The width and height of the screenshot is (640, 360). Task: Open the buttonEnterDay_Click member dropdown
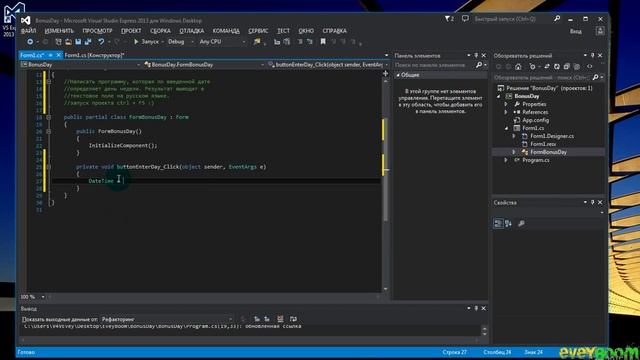(327, 64)
